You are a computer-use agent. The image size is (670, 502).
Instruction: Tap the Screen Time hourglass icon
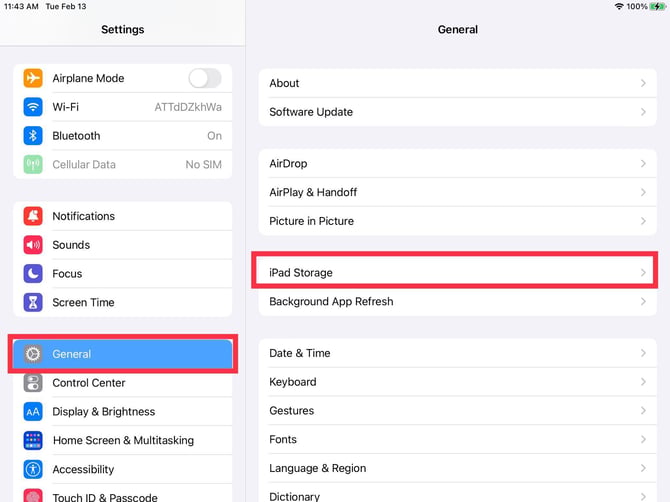(x=33, y=302)
